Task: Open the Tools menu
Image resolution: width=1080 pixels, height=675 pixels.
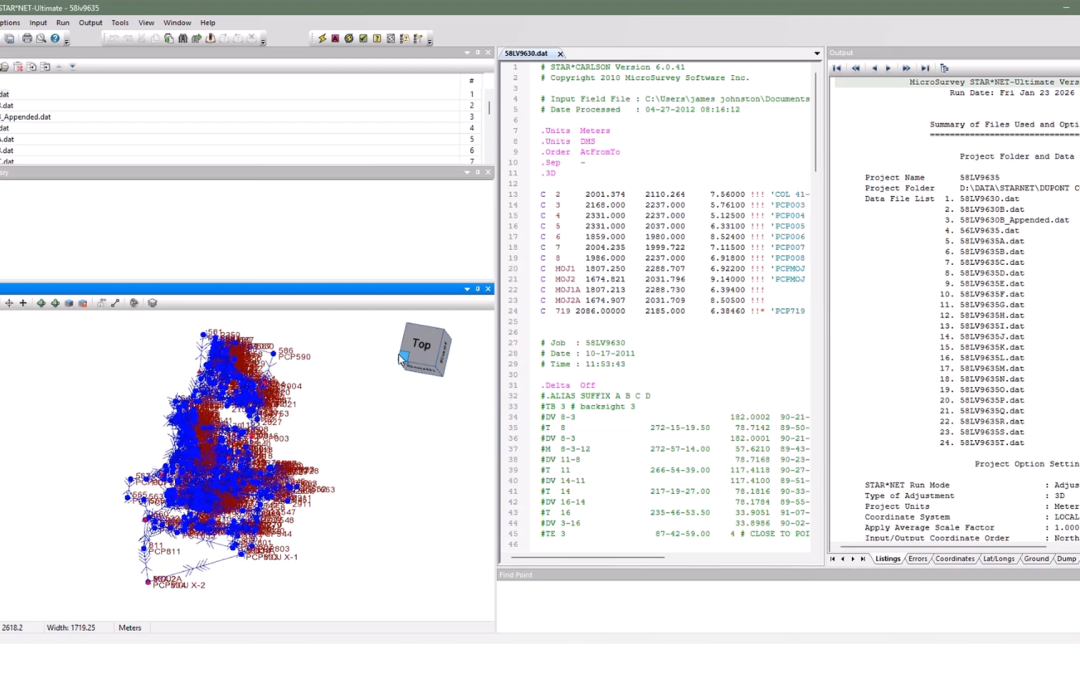Action: (120, 22)
